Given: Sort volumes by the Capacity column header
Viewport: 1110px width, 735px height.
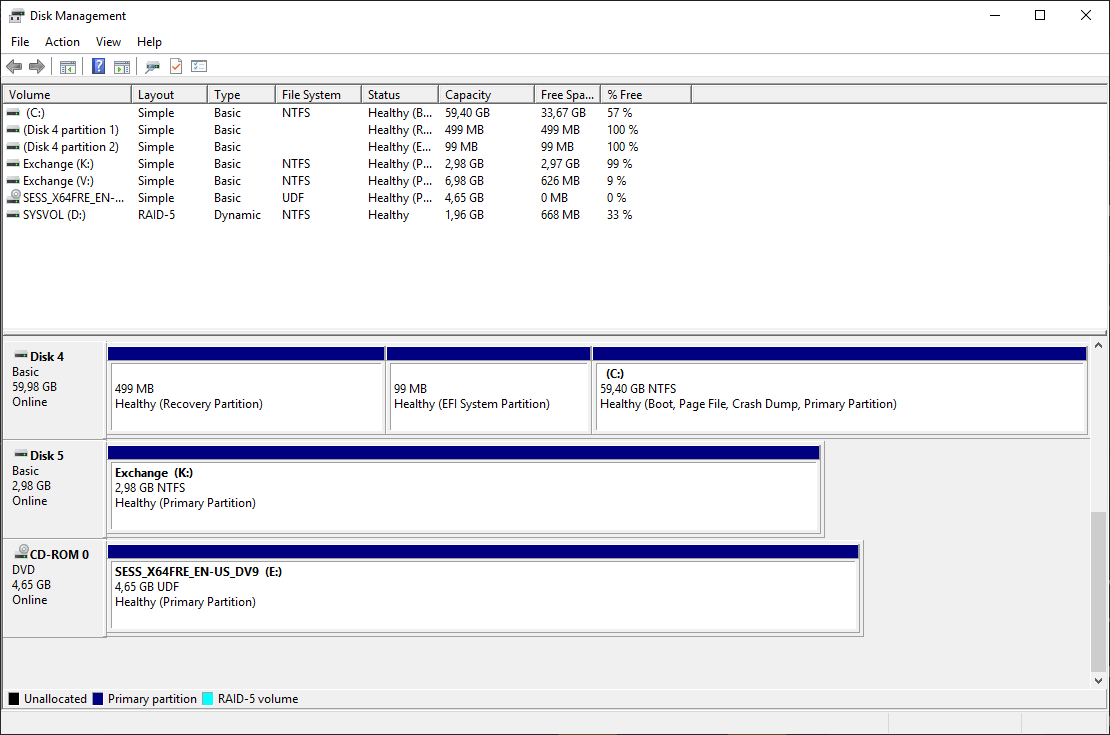Looking at the screenshot, I should point(485,95).
